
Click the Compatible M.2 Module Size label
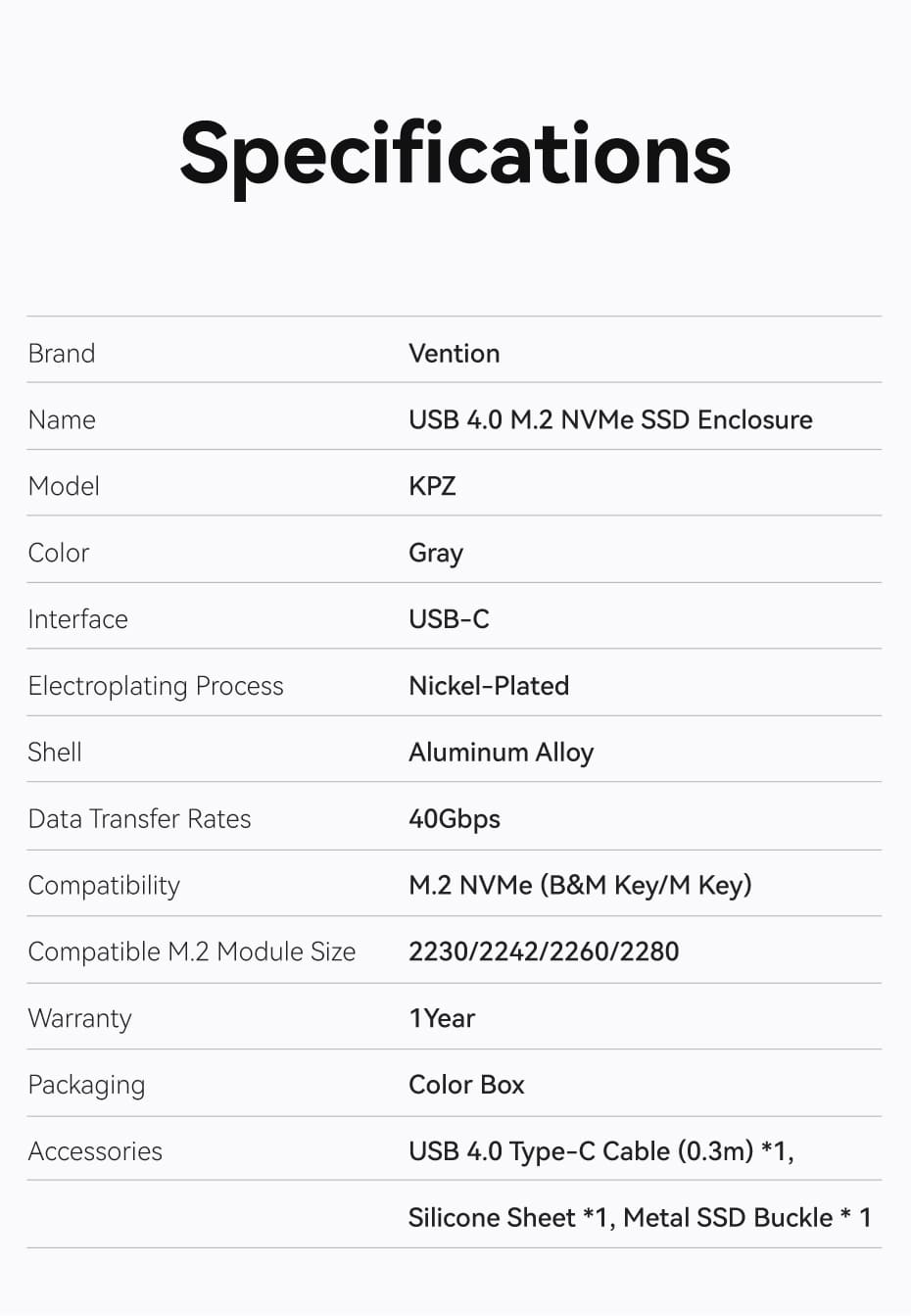tap(192, 951)
